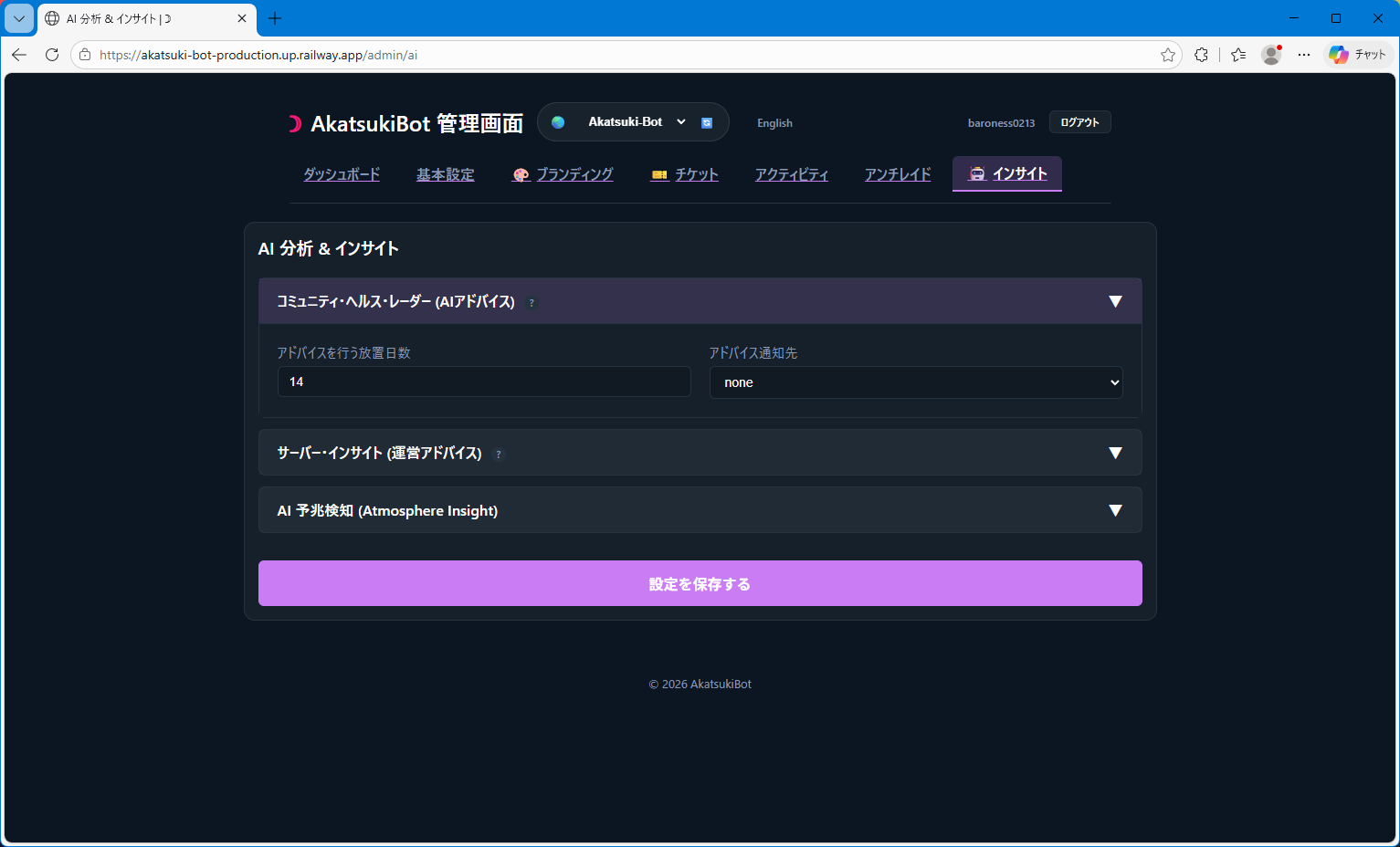The width and height of the screenshot is (1400, 847).
Task: Focus the アドバイスを行う放置日数 field showing 14
Action: 484,382
